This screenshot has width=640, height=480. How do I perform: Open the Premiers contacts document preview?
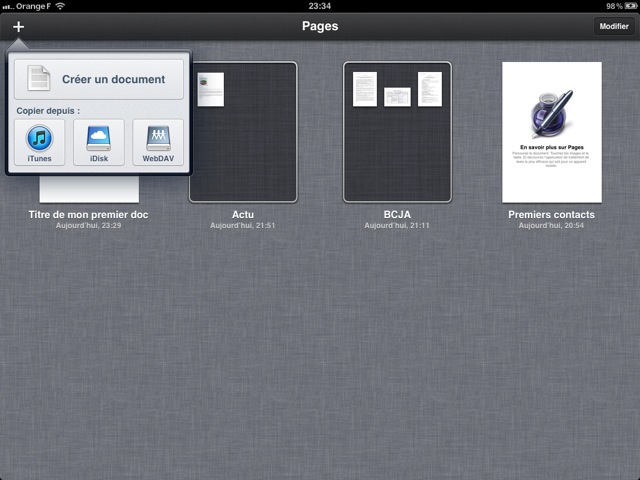click(x=551, y=132)
